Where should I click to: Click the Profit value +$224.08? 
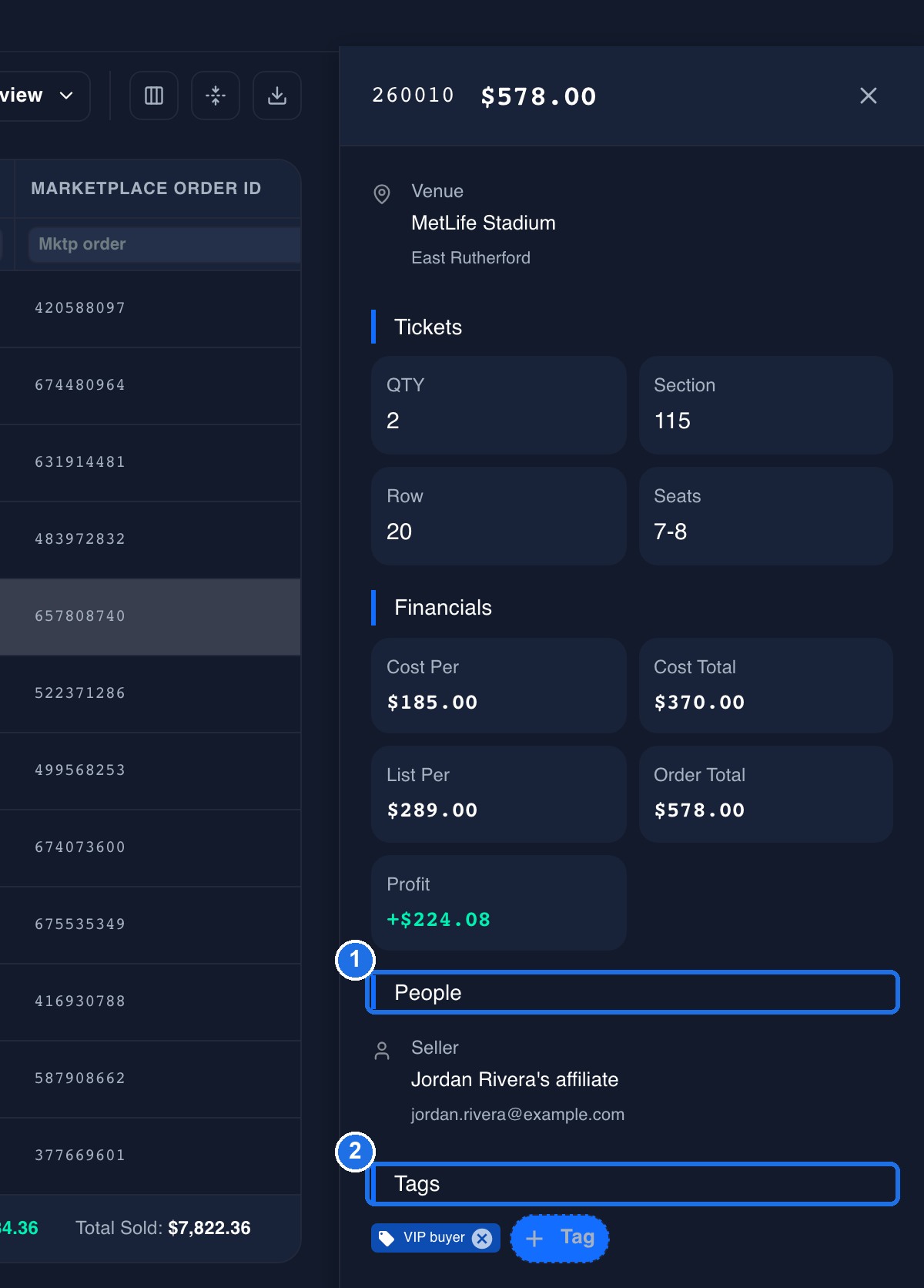(x=439, y=919)
